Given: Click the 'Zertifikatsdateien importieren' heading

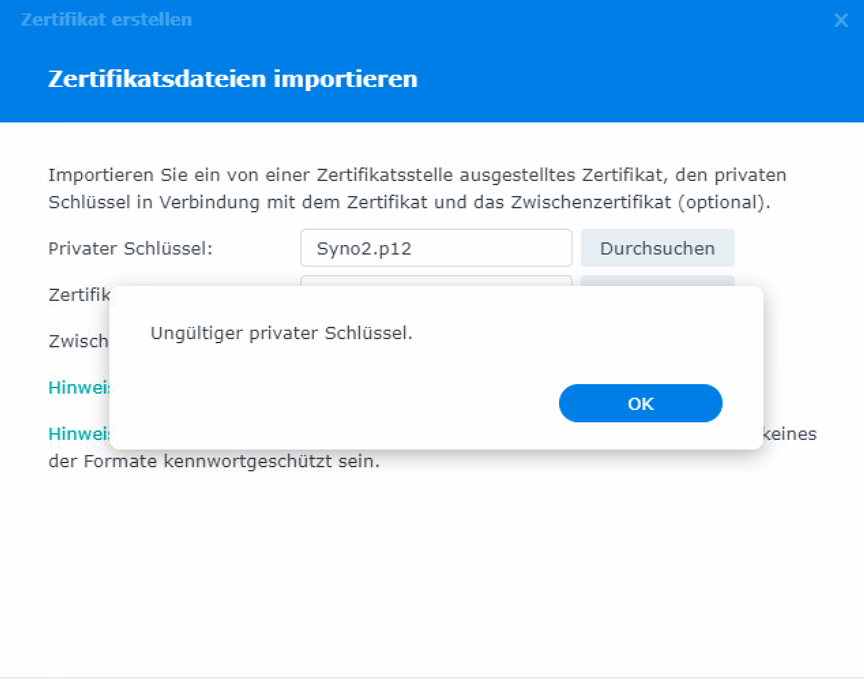Looking at the screenshot, I should coord(232,79).
